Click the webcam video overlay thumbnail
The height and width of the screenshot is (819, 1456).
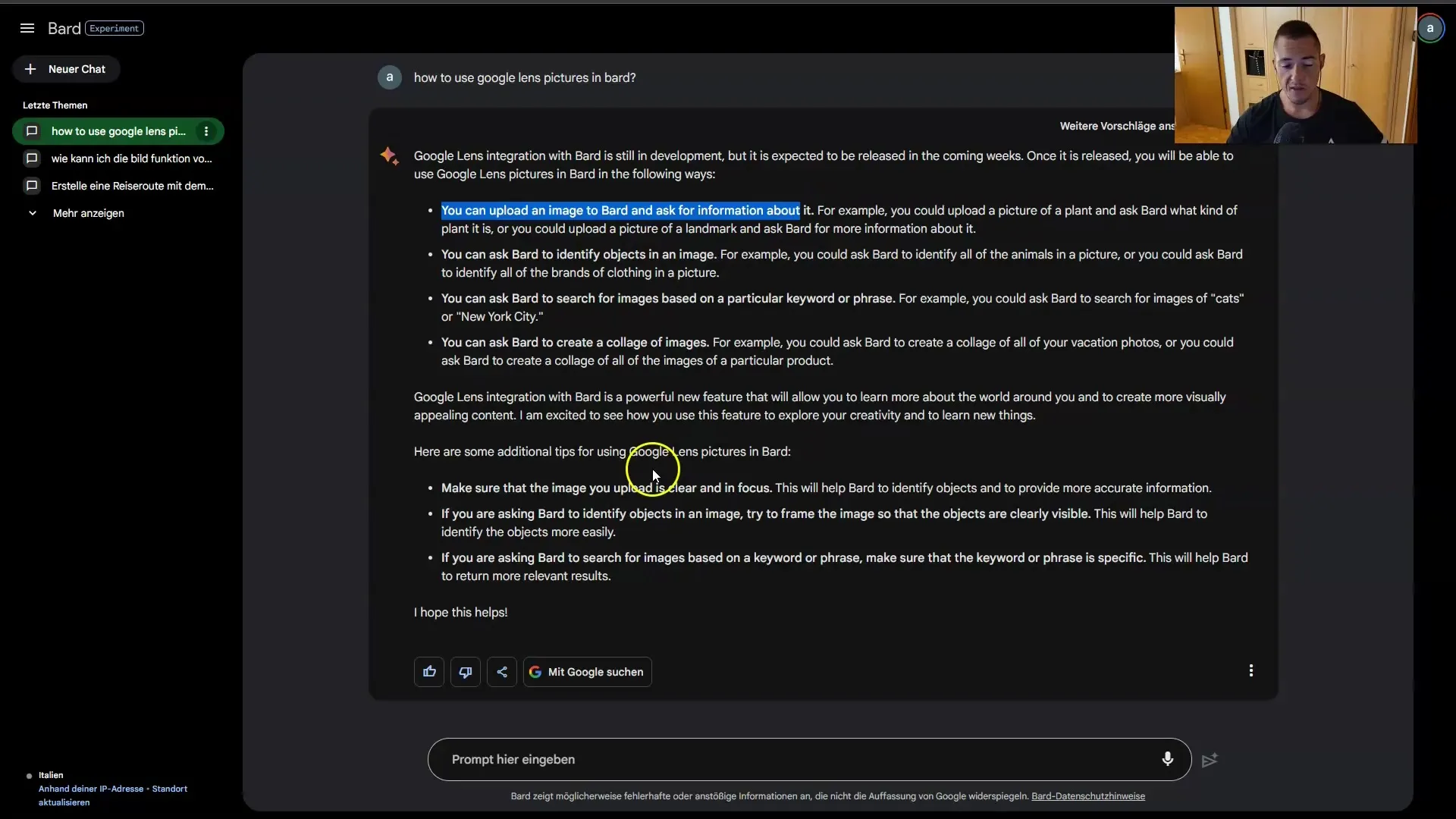1295,75
